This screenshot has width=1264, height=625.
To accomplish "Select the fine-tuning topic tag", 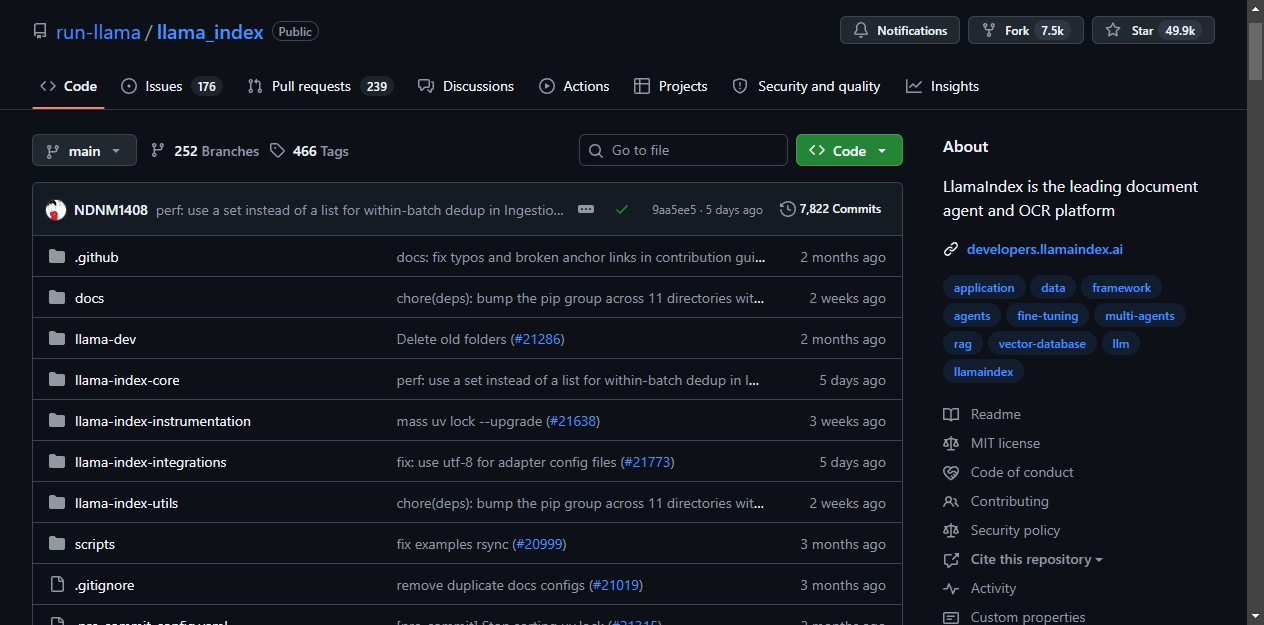I will click(x=1047, y=315).
